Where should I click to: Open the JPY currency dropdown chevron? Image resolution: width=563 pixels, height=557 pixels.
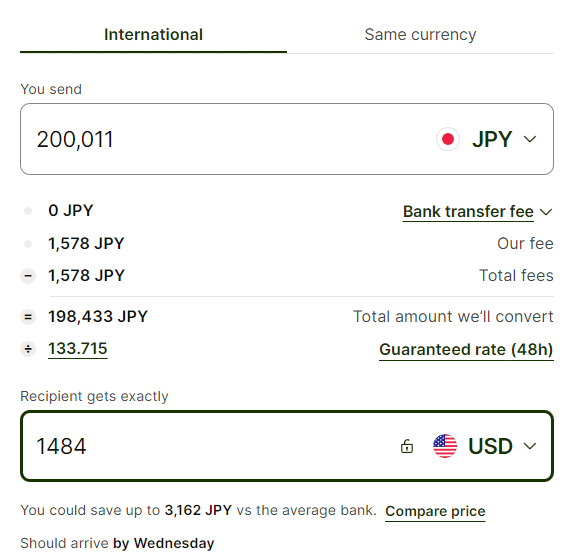pos(530,139)
